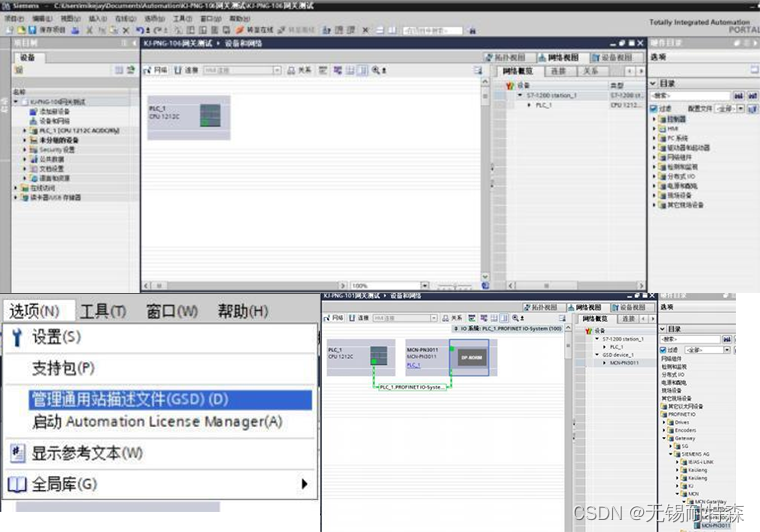Image resolution: width=760 pixels, height=532 pixels.
Task: Click the 连接 connections button in the KJ-PNG-106 editor toolbar
Action: (186, 70)
